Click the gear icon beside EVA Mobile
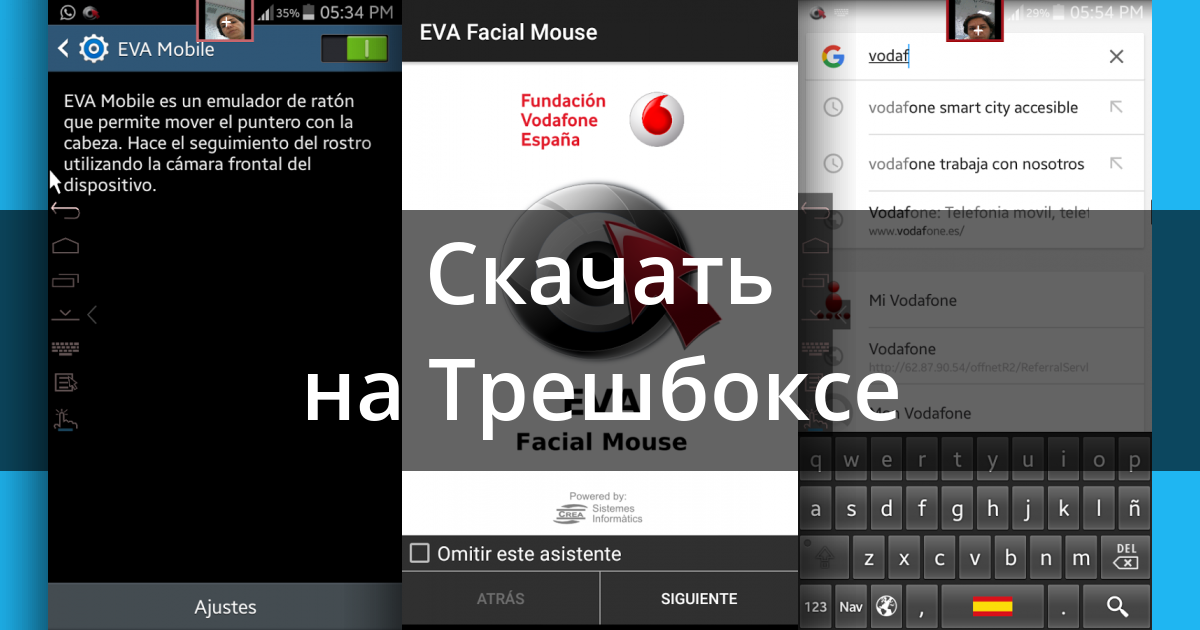Image resolution: width=1200 pixels, height=630 pixels. click(94, 48)
